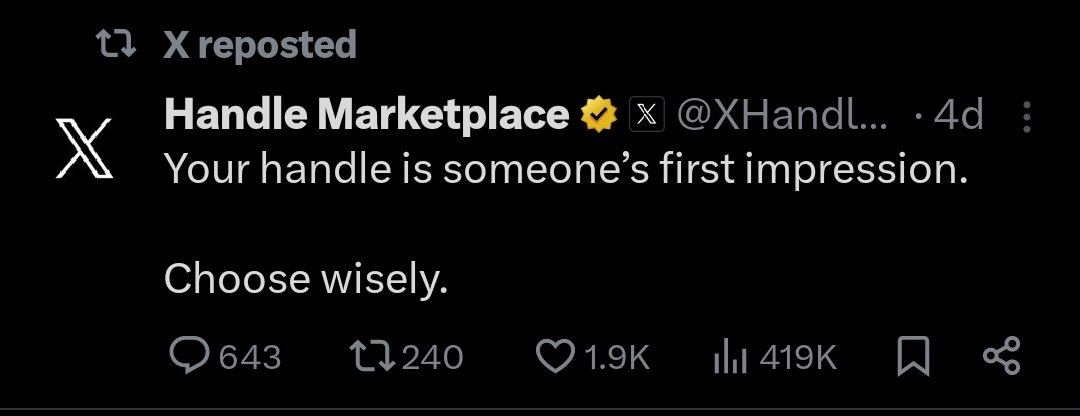Click the gold verified checkmark badge
The height and width of the screenshot is (416, 1080).
pos(598,117)
